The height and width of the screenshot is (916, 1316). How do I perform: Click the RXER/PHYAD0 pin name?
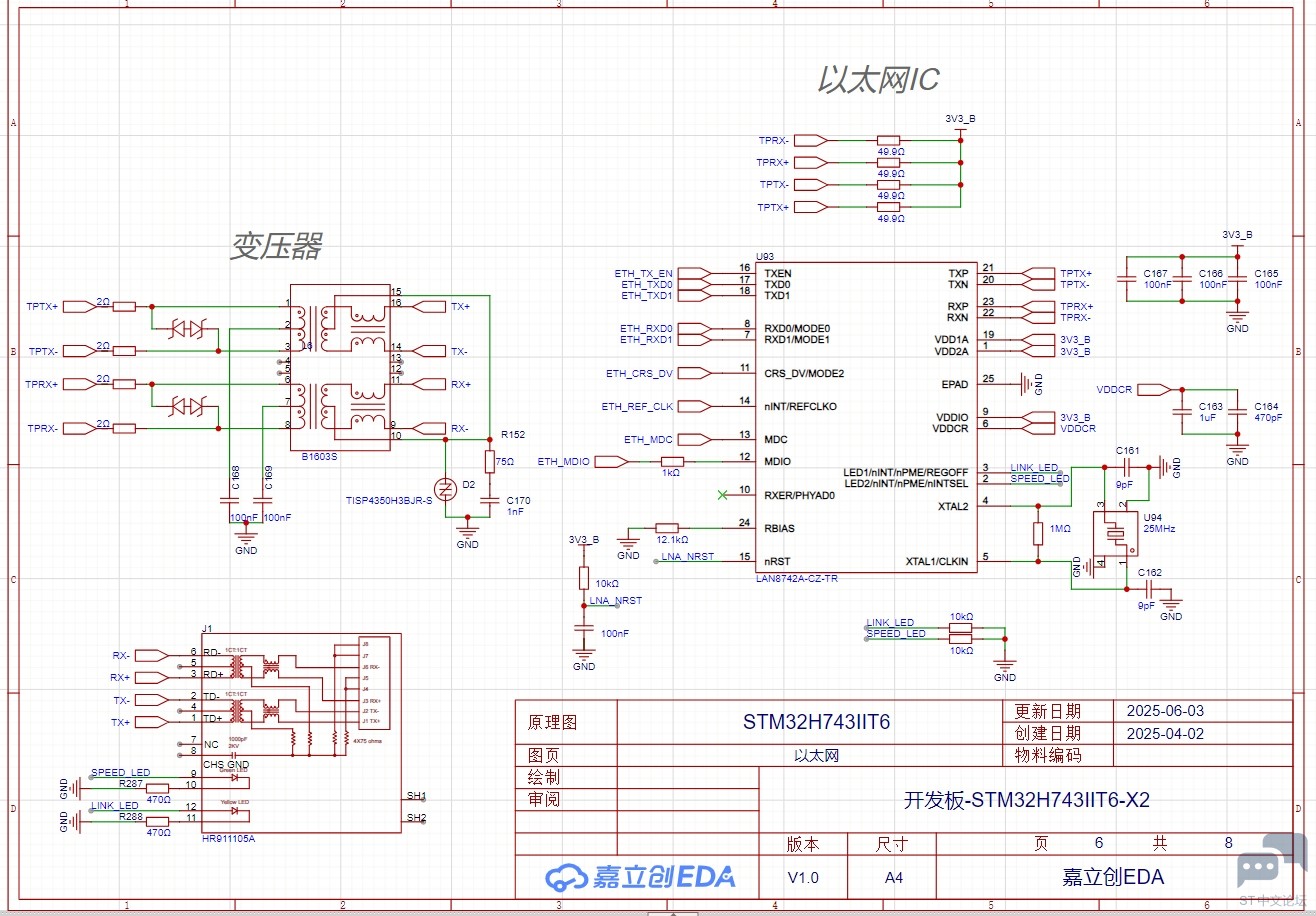pyautogui.click(x=800, y=495)
